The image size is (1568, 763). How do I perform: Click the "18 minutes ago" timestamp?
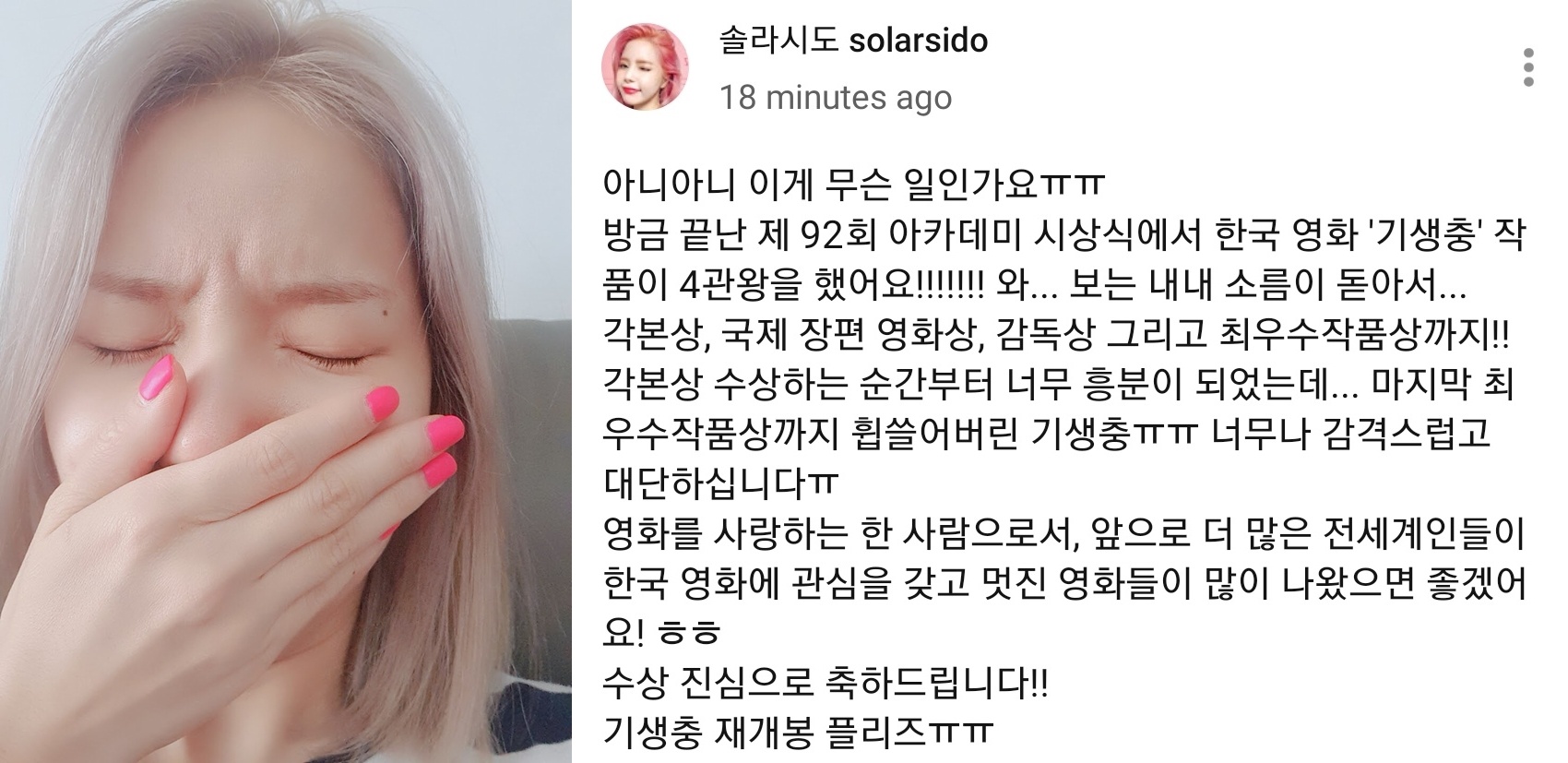point(835,96)
